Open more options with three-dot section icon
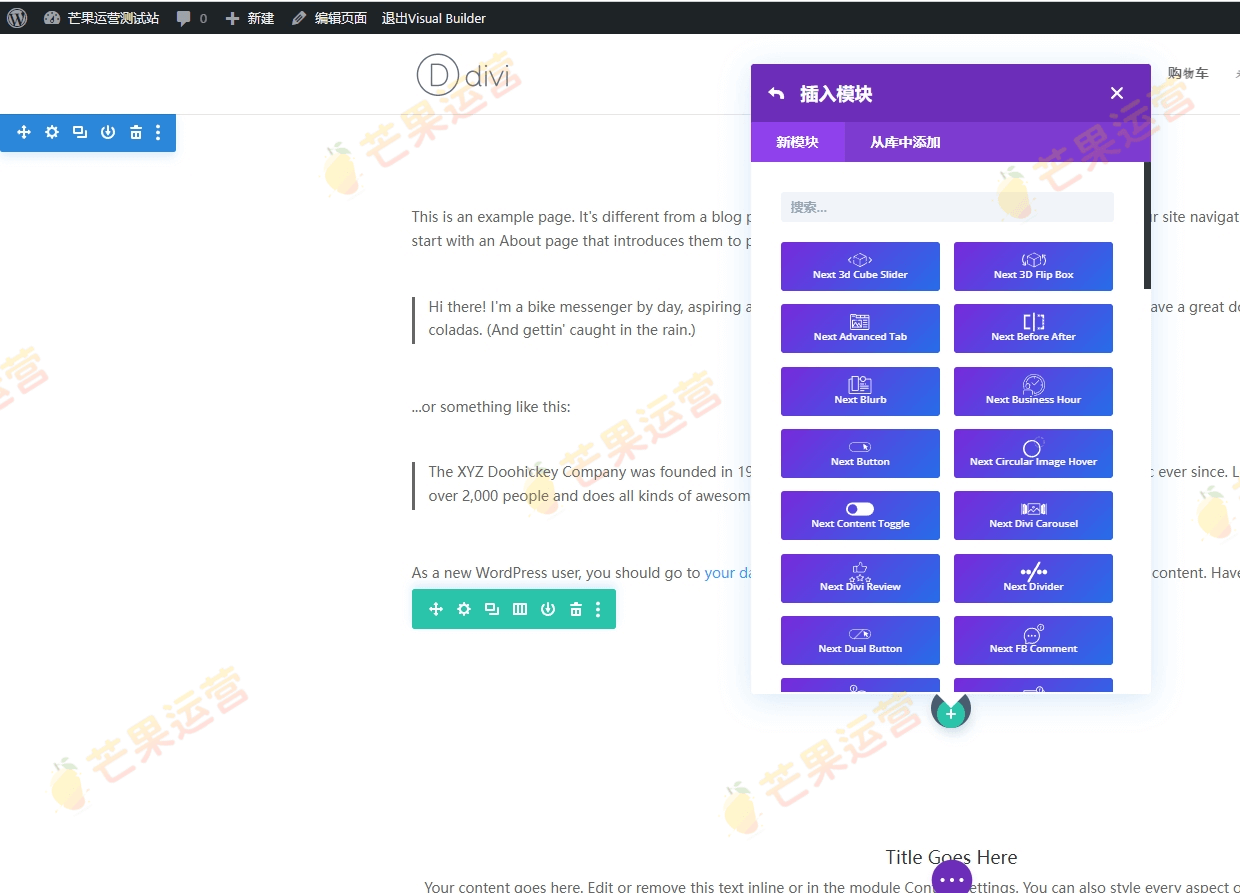Viewport: 1240px width, 893px height. coord(158,131)
